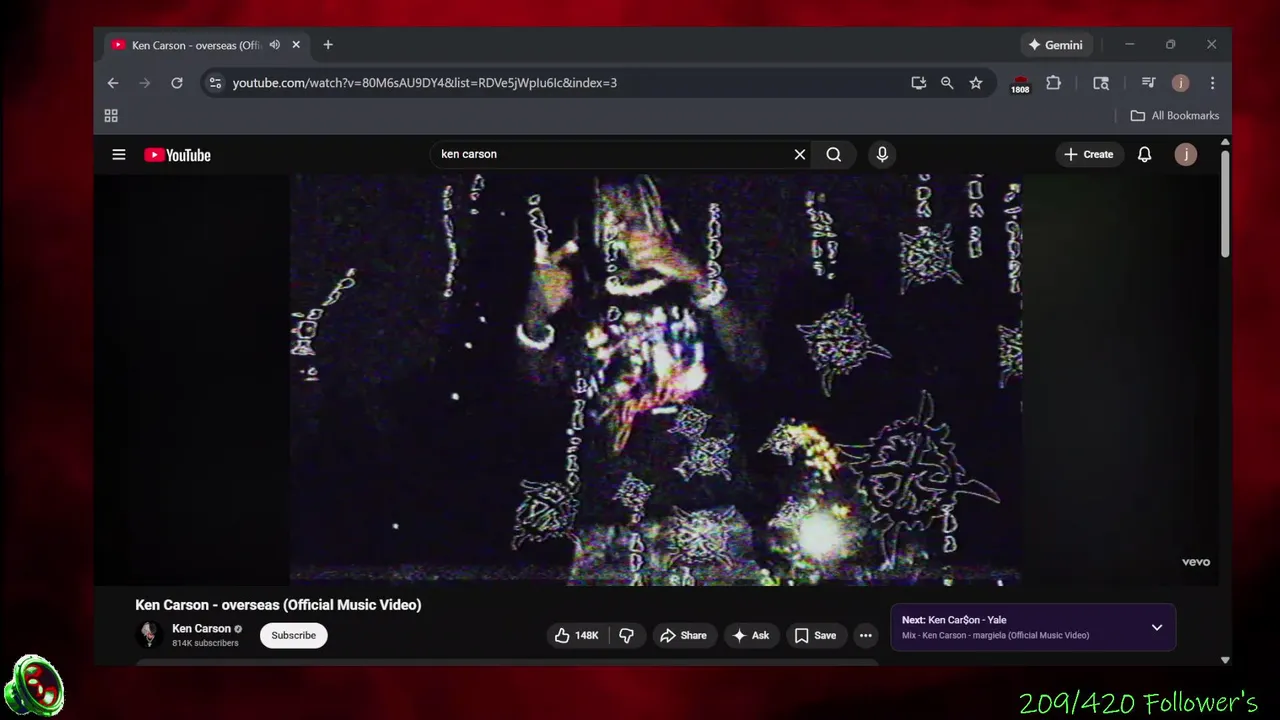Image resolution: width=1280 pixels, height=720 pixels.
Task: Go to YouTube home via logo
Action: pyautogui.click(x=177, y=155)
